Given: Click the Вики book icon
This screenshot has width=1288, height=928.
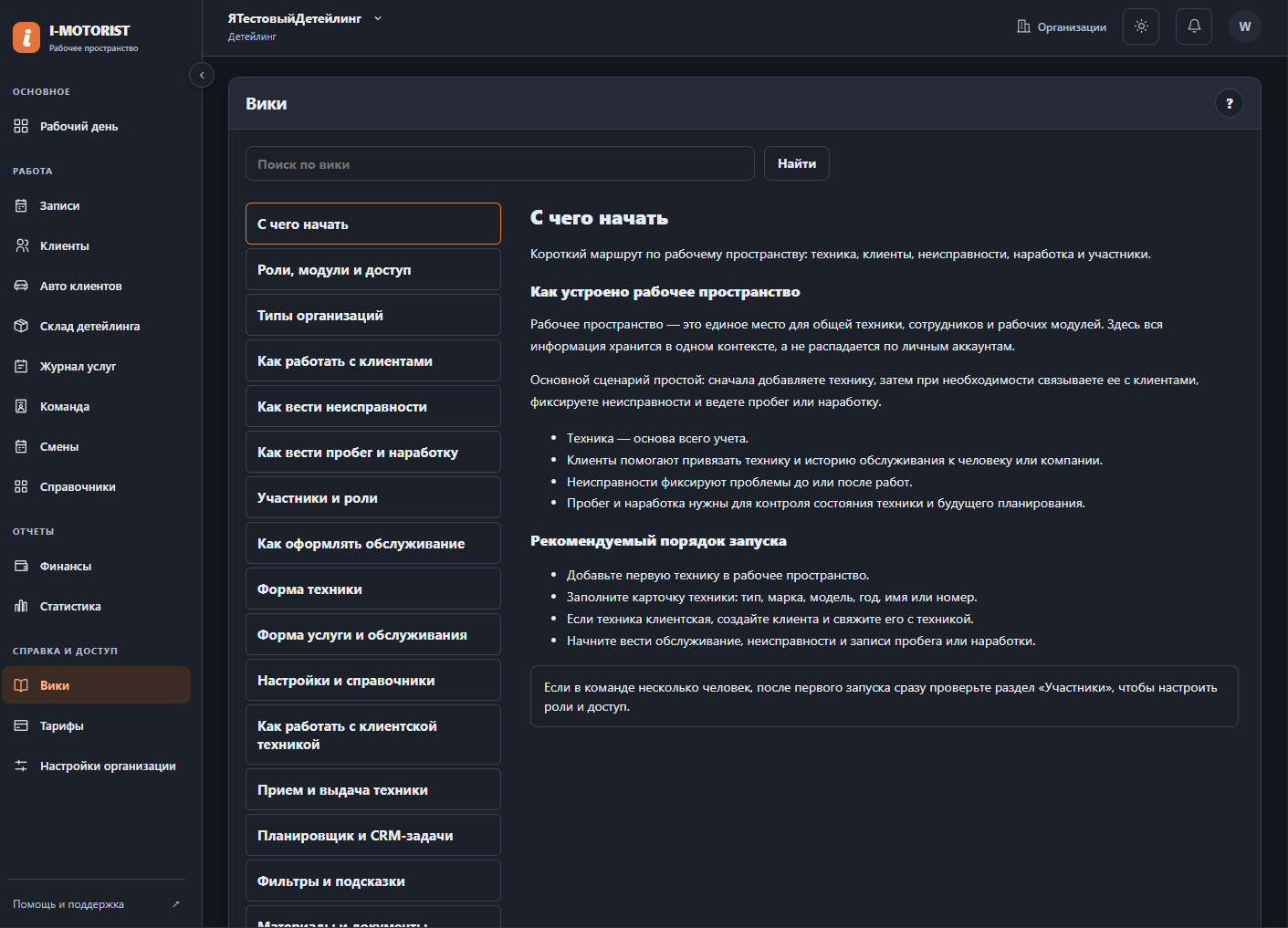Looking at the screenshot, I should (21, 685).
